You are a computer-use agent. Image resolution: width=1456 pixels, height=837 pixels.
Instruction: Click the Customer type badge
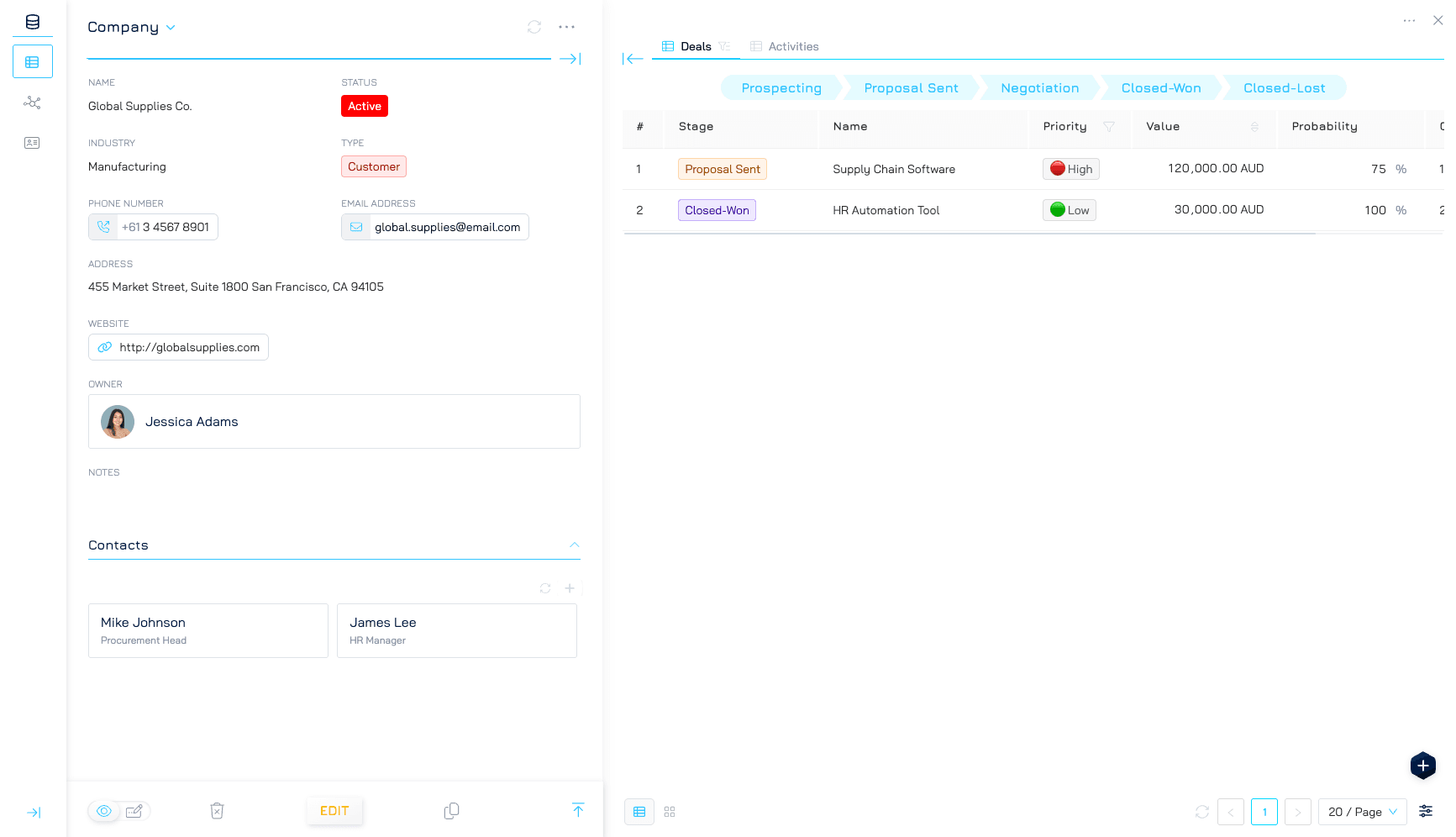click(374, 166)
